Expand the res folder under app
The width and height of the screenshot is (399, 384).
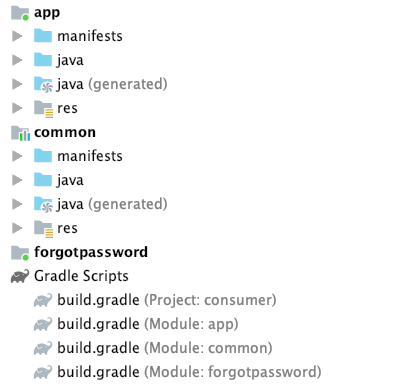tap(17, 108)
